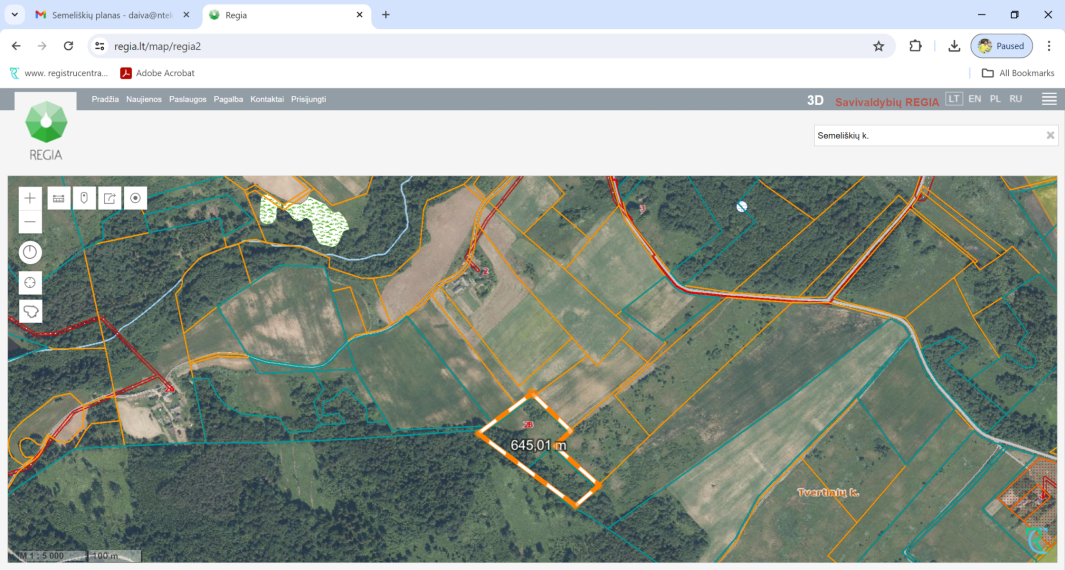This screenshot has height=570, width=1065.
Task: Activate the circular target tool in map toolbar
Action: coord(135,198)
